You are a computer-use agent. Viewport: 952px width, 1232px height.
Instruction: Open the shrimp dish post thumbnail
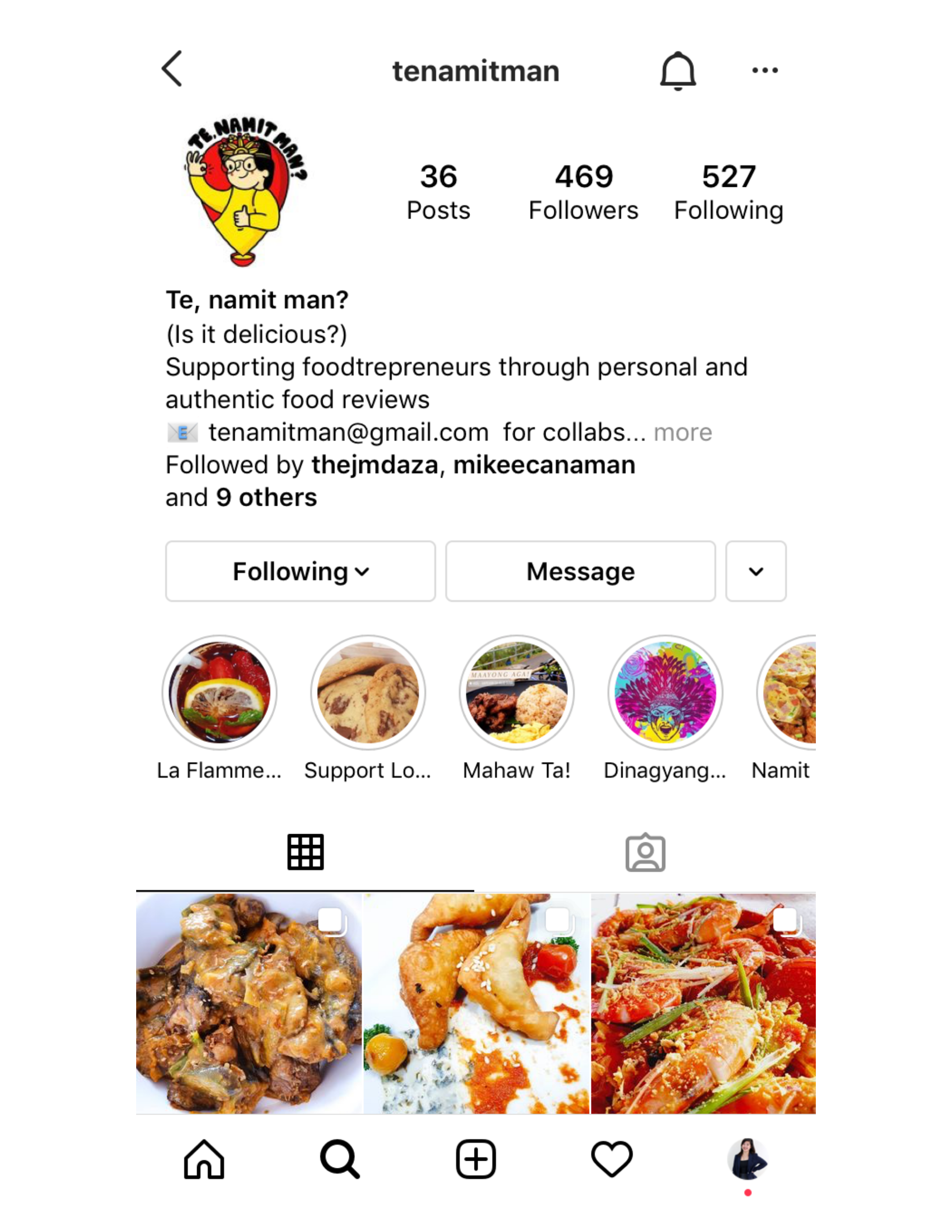point(703,1004)
